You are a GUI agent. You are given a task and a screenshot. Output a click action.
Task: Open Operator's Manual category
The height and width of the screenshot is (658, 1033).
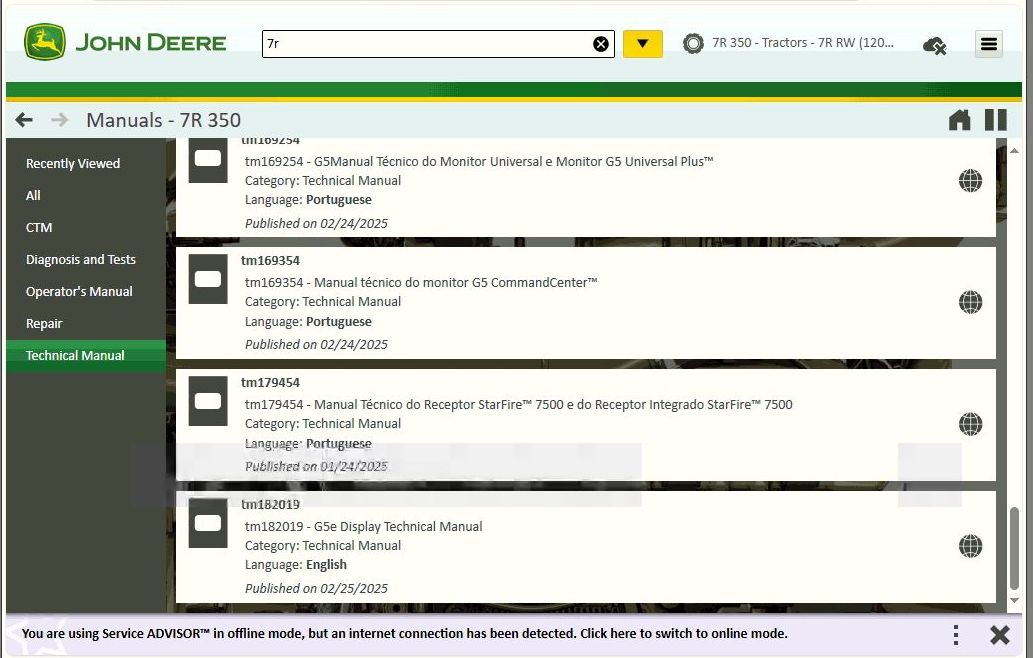(86, 291)
